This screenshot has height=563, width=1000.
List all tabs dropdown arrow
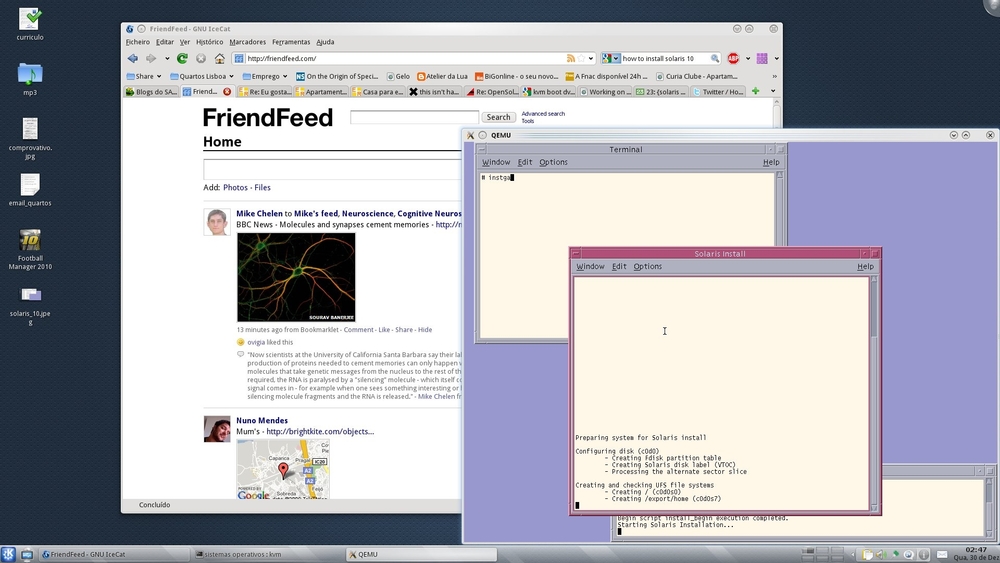pos(773,91)
